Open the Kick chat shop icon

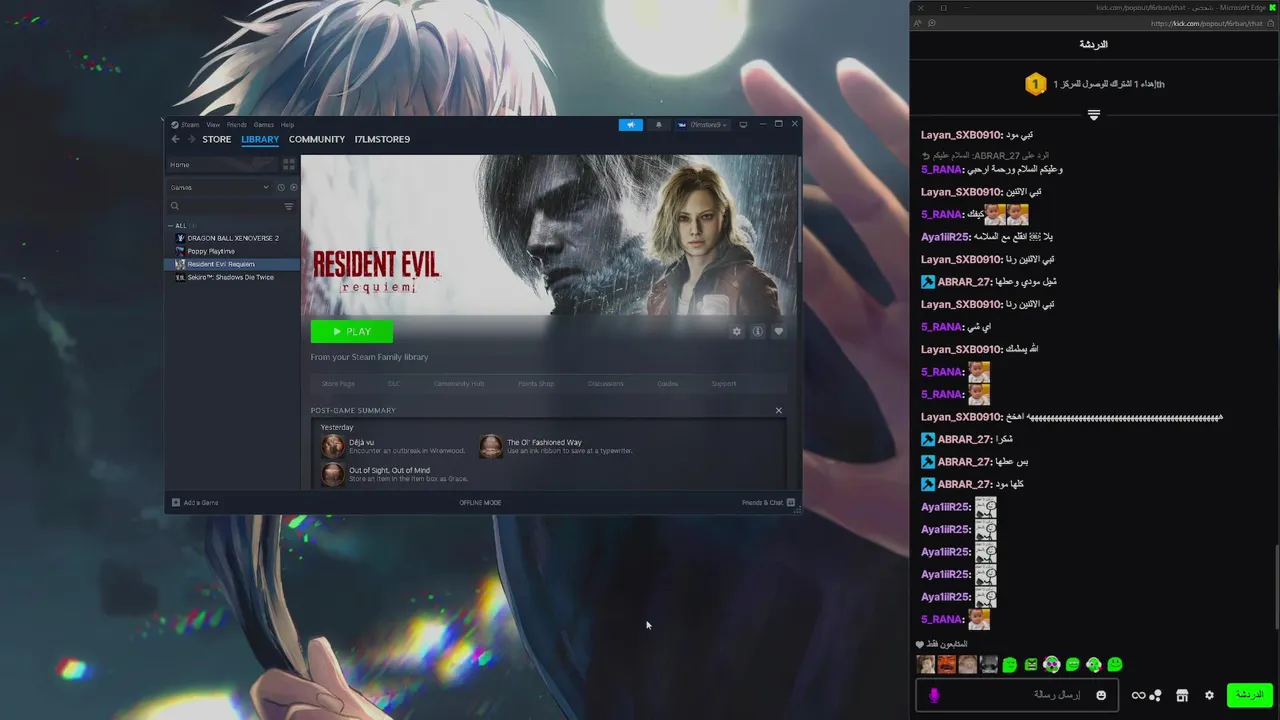1182,695
